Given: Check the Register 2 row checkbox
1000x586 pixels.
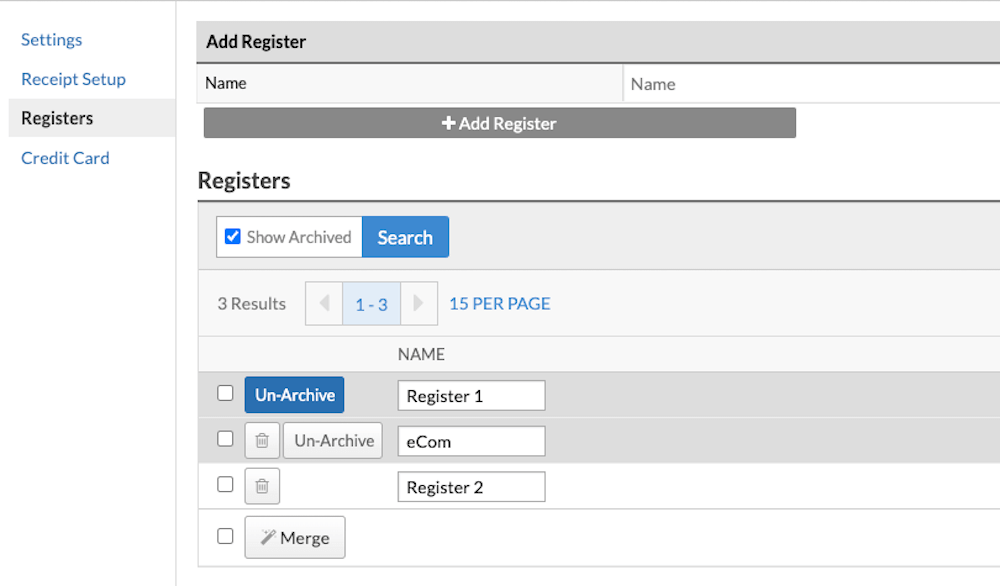Looking at the screenshot, I should [x=225, y=484].
